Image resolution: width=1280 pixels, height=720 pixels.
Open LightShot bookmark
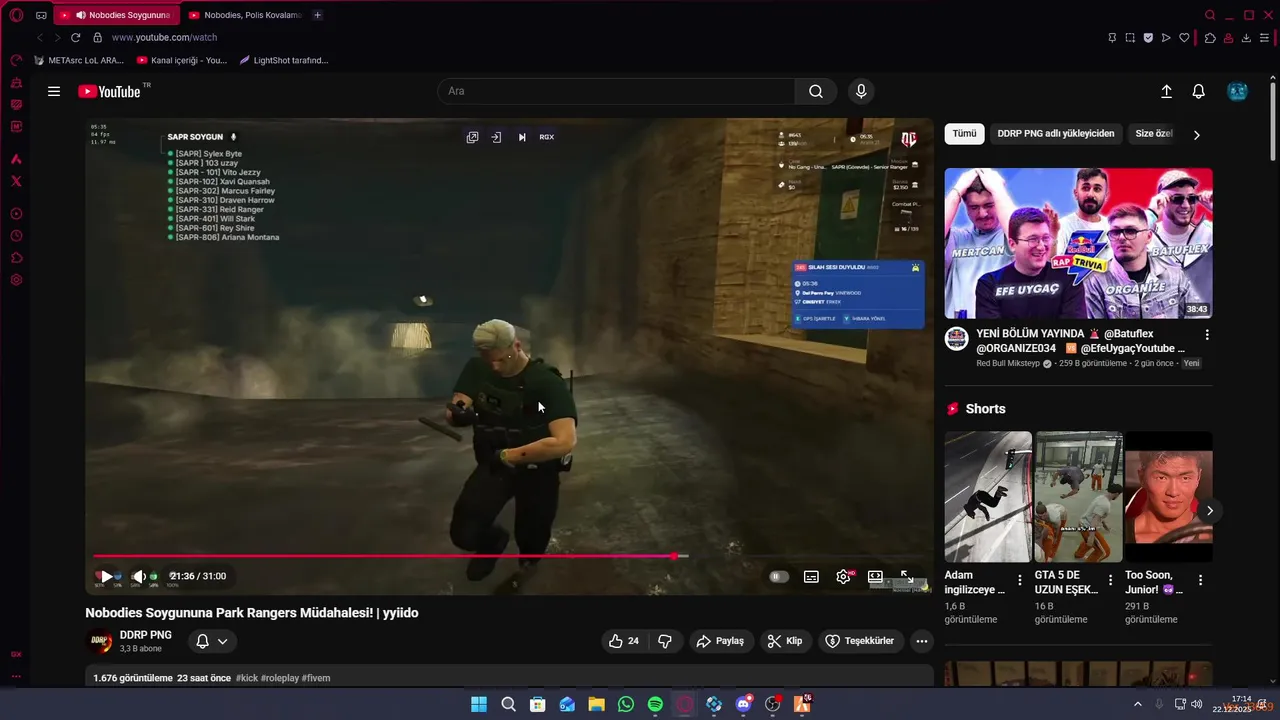pyautogui.click(x=283, y=60)
